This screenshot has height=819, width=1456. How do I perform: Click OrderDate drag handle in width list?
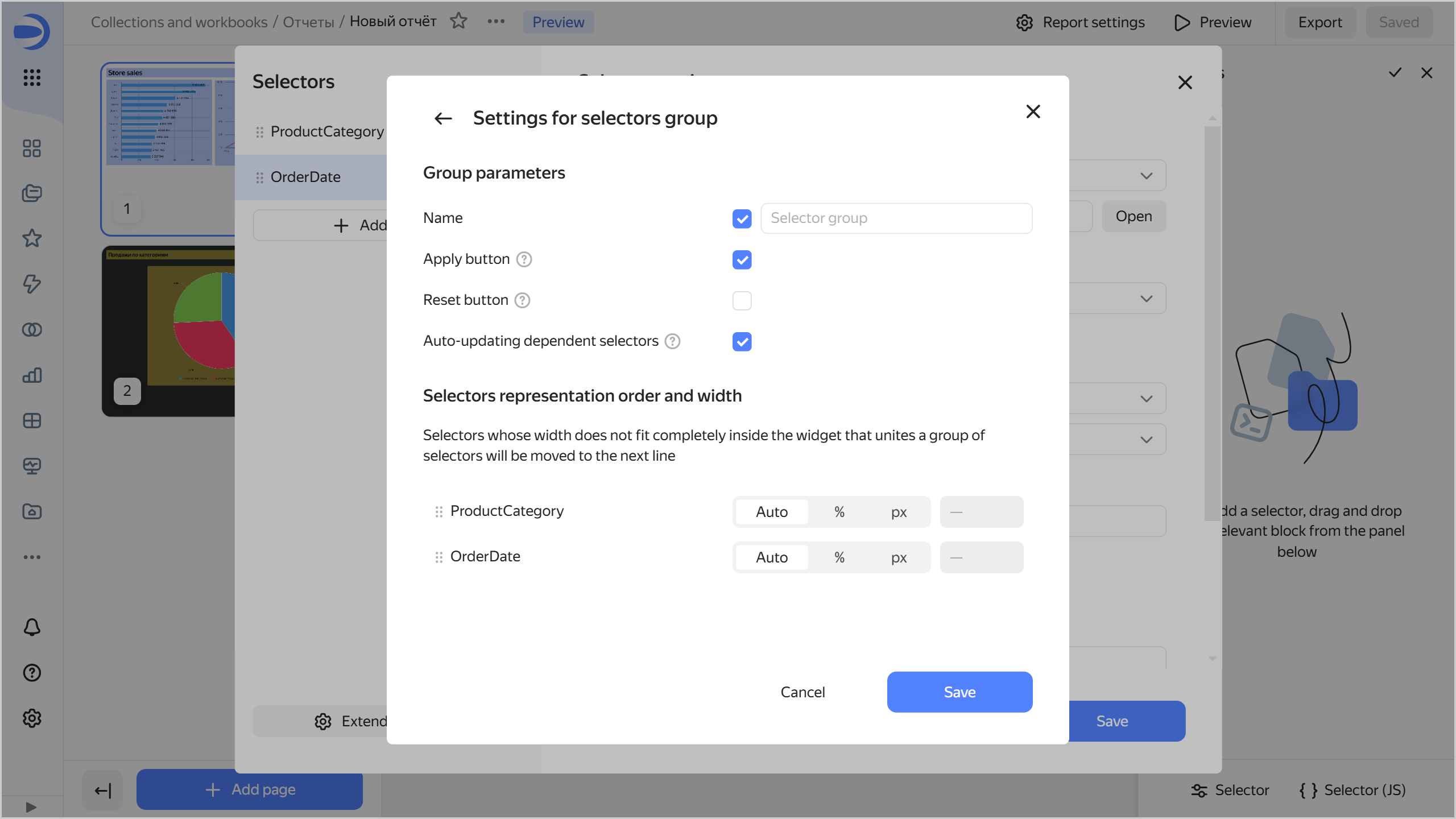click(439, 557)
